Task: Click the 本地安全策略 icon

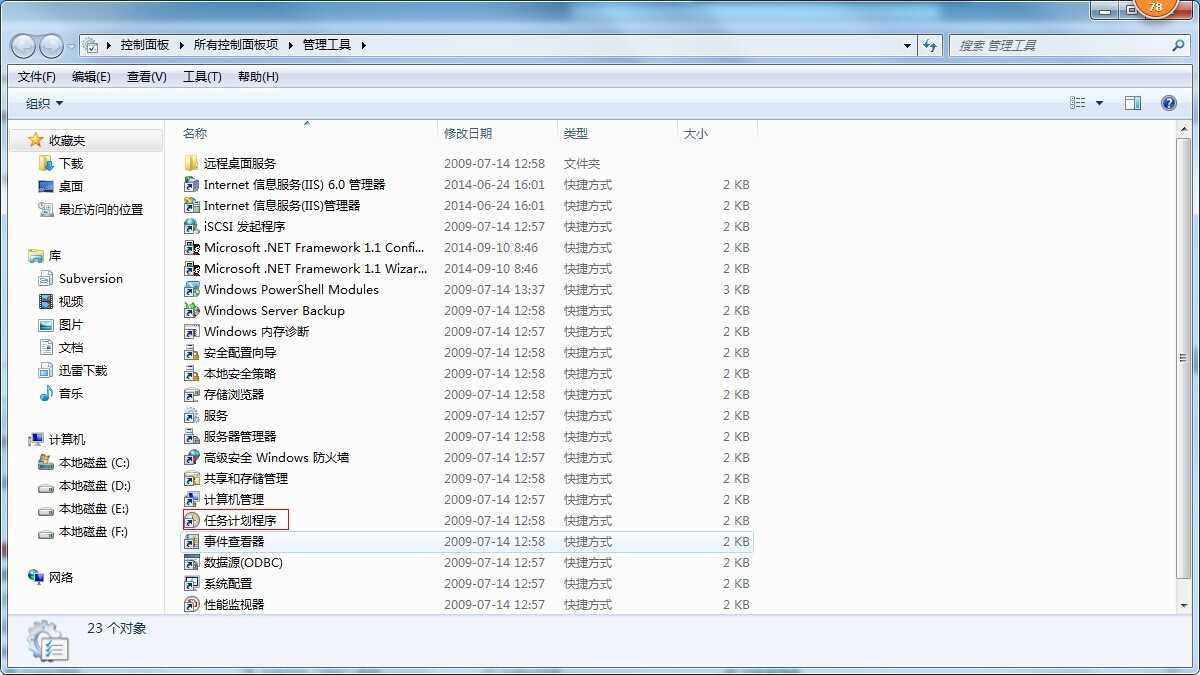Action: [x=192, y=373]
